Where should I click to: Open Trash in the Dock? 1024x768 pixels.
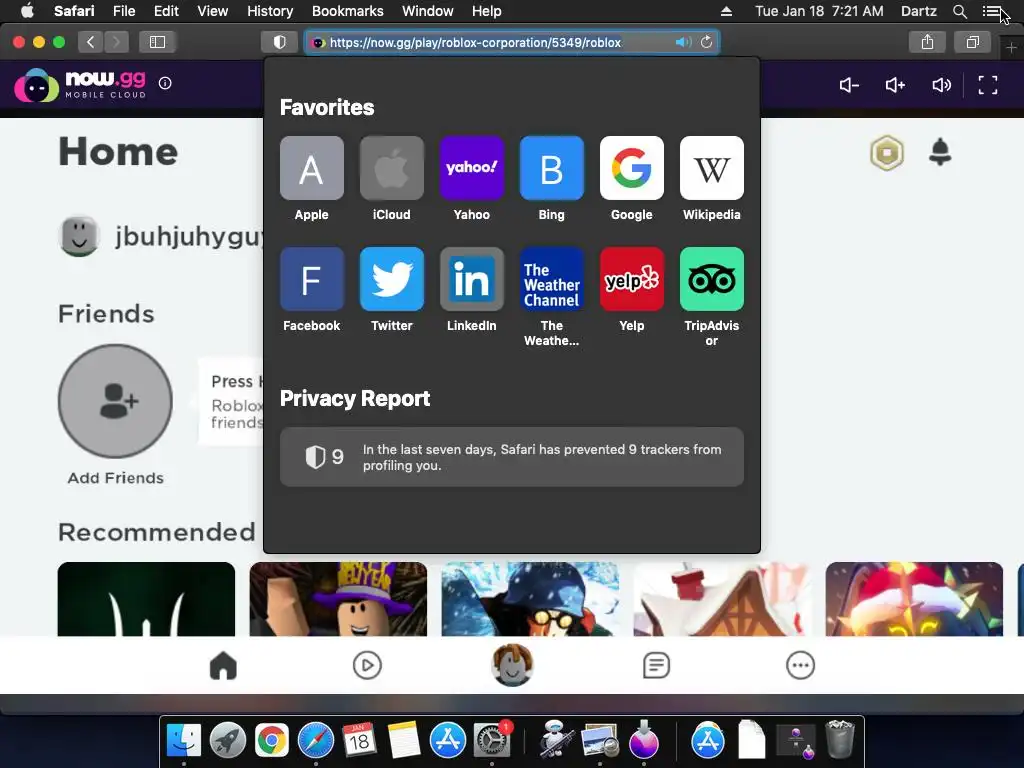[840, 739]
